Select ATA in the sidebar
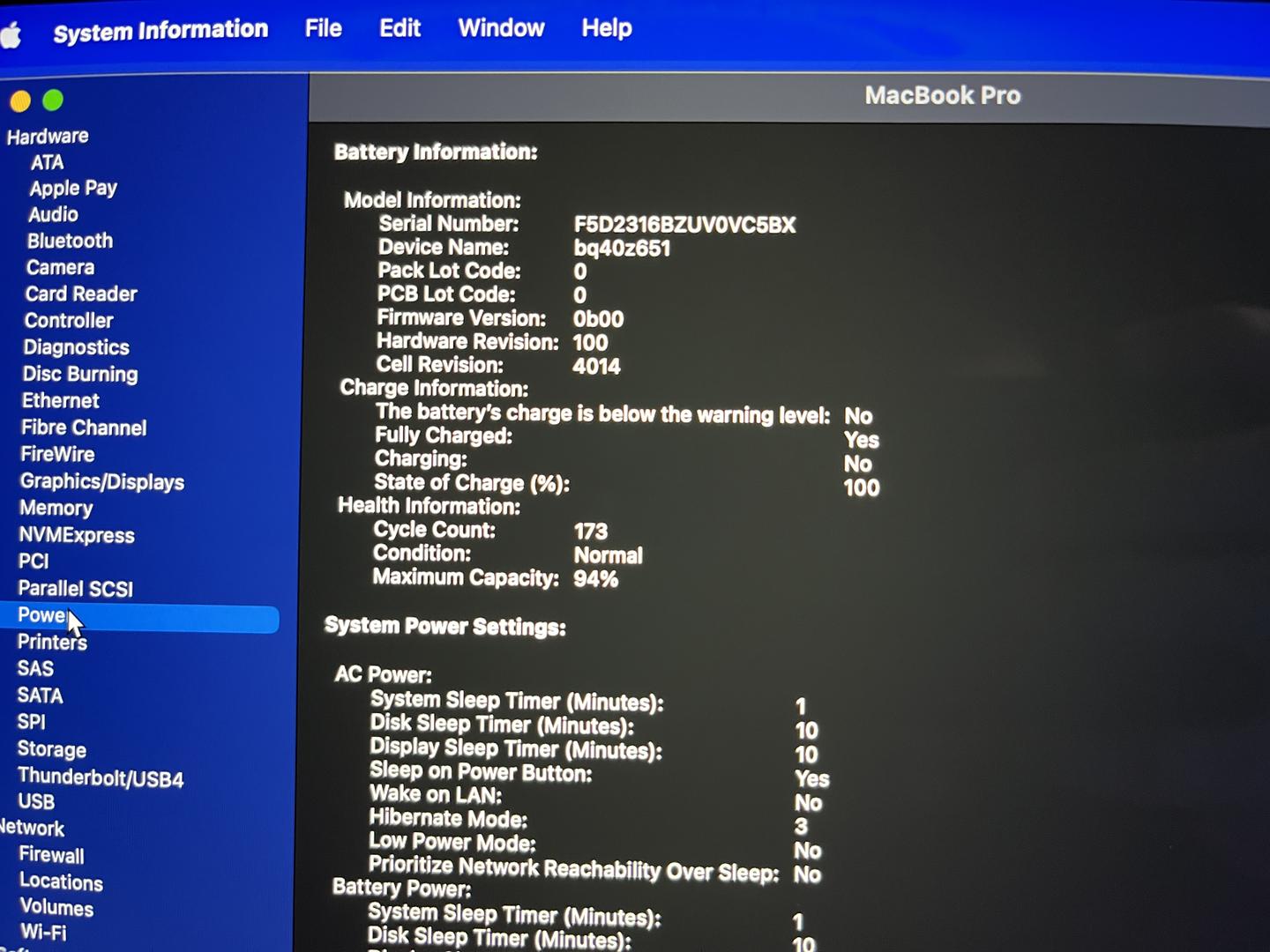This screenshot has width=1270, height=952. (x=47, y=163)
